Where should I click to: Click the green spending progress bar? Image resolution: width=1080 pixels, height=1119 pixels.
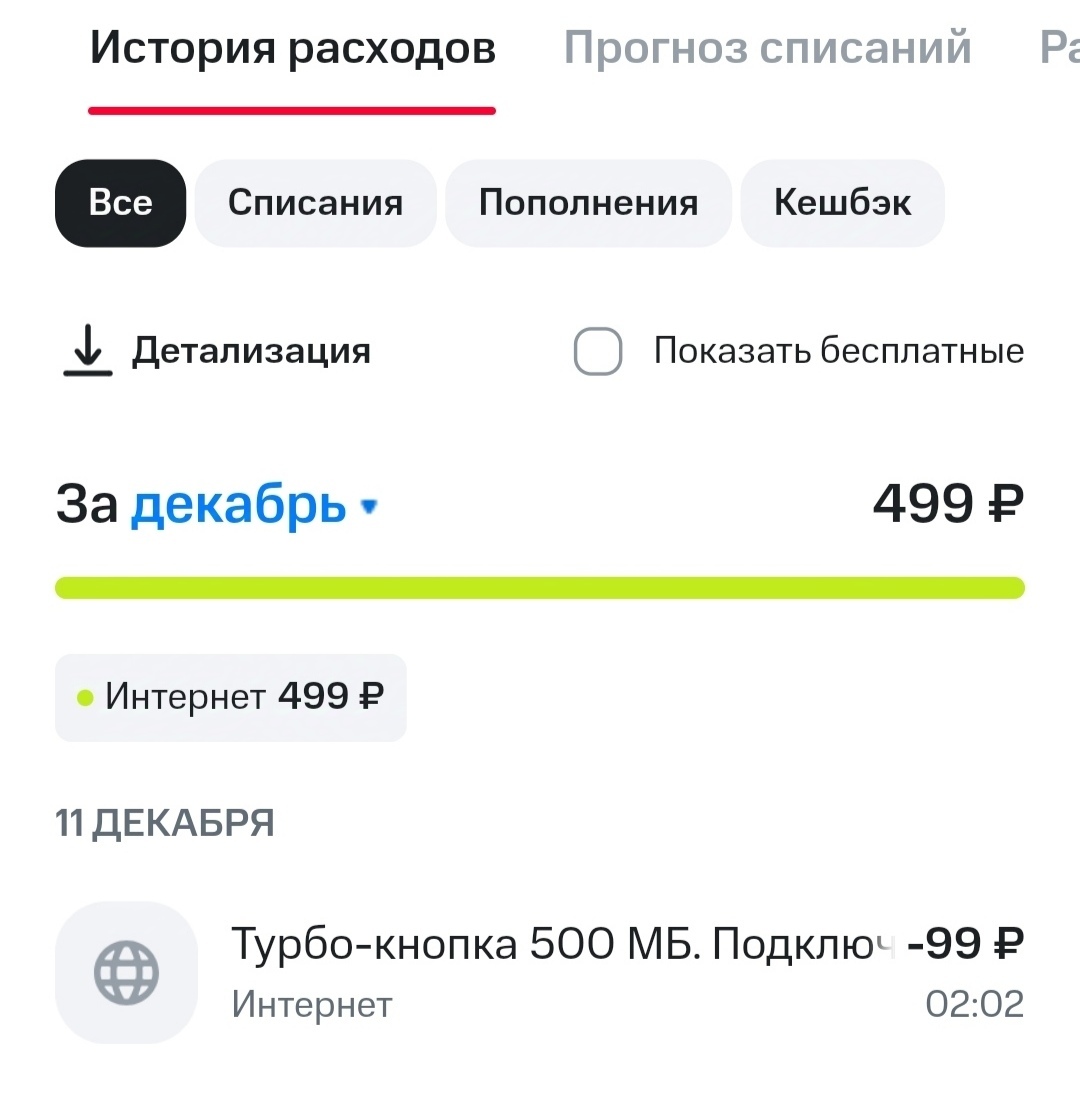(540, 587)
